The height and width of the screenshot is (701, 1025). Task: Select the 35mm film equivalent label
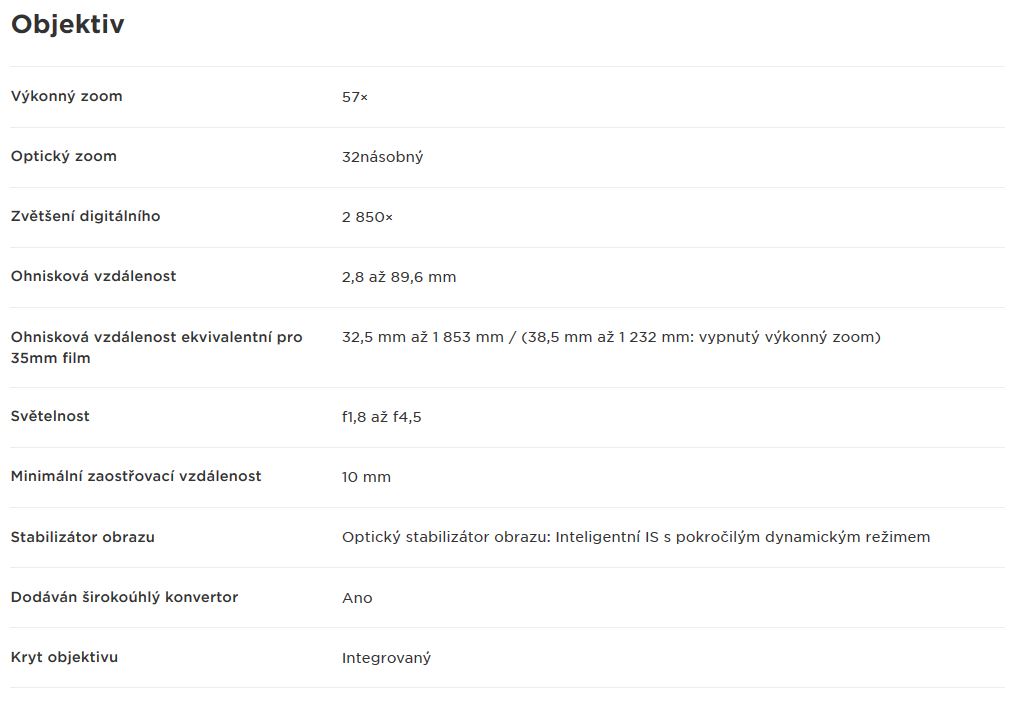click(156, 347)
